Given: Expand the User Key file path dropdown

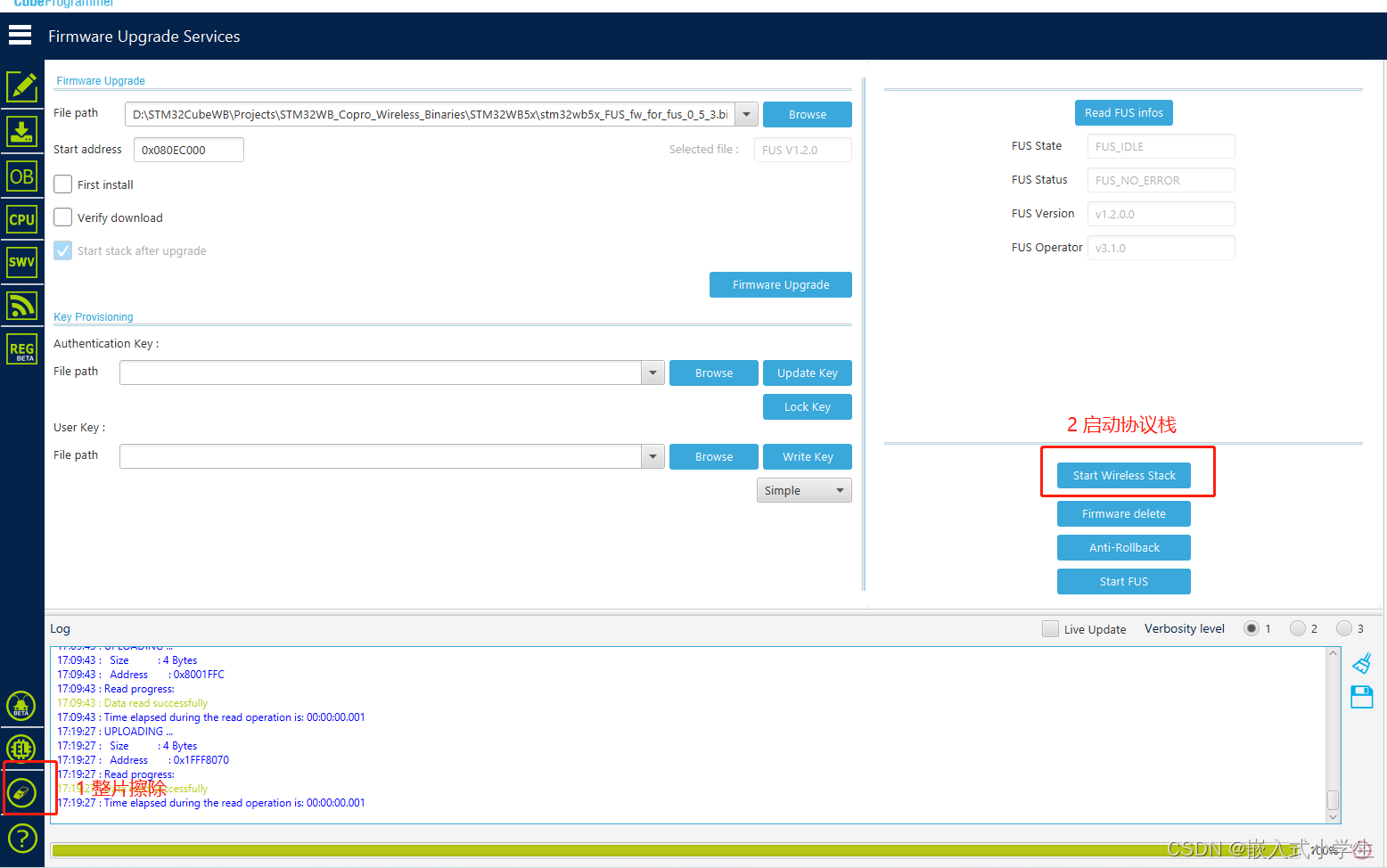Looking at the screenshot, I should coord(653,456).
